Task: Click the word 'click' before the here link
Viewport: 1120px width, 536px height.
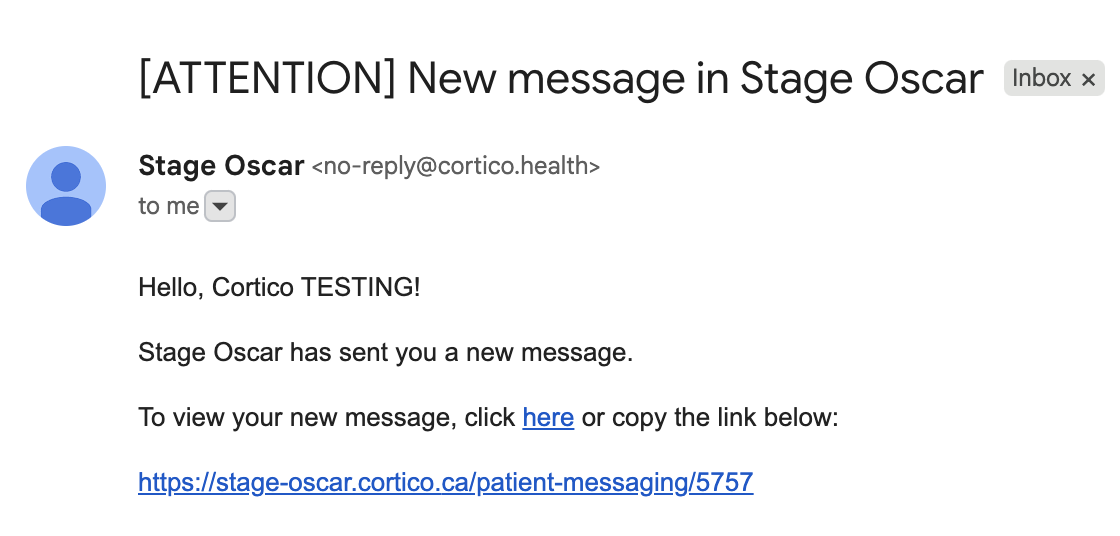Action: pyautogui.click(x=490, y=417)
